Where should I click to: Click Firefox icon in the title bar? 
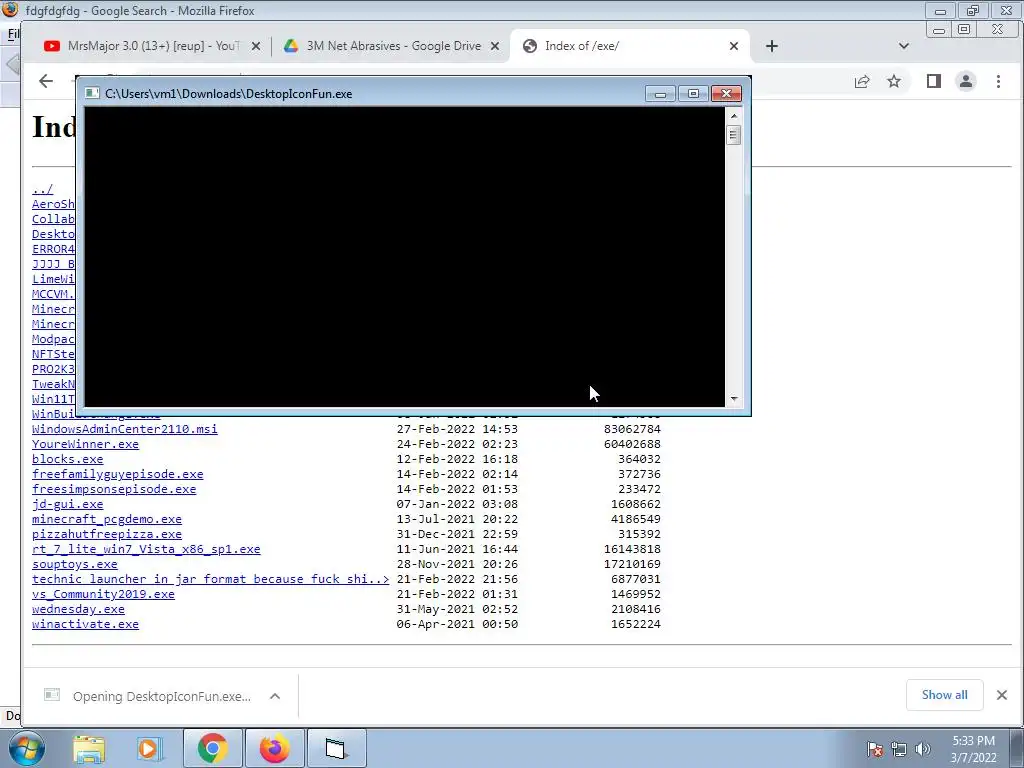click(x=10, y=9)
